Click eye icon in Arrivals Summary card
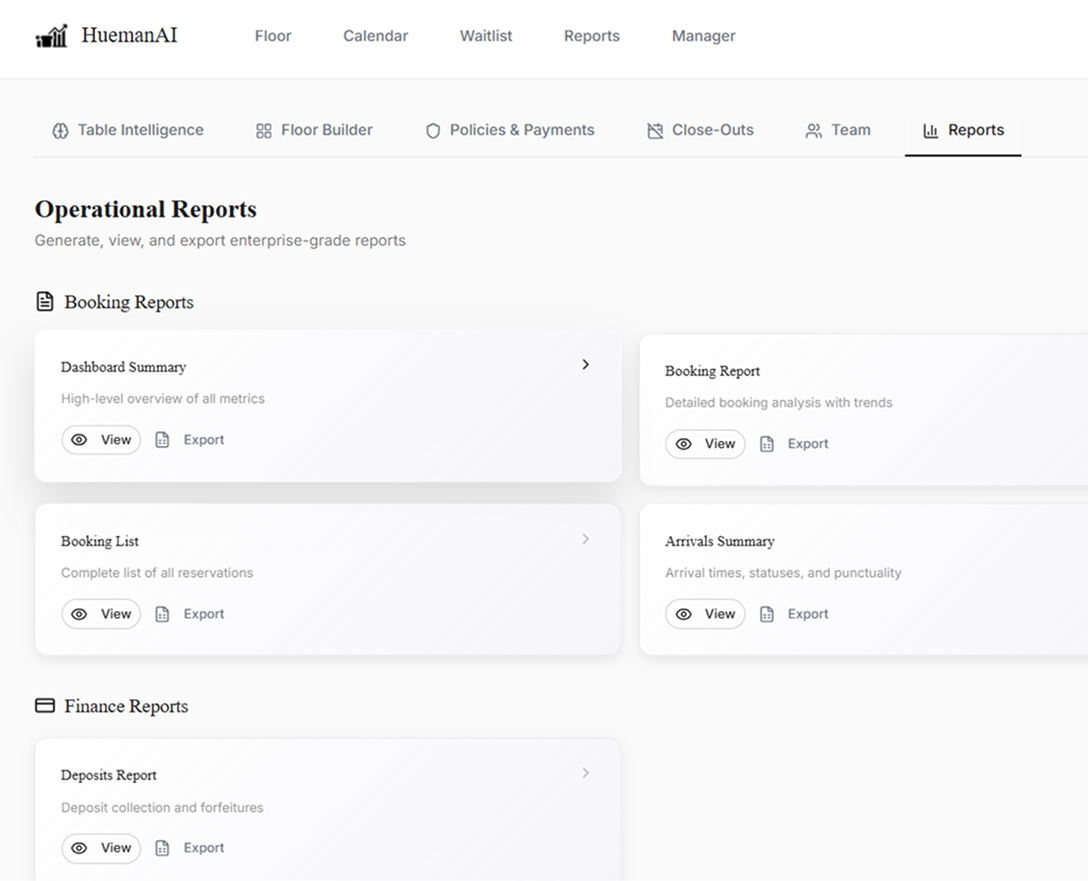This screenshot has height=881, width=1088. (684, 614)
